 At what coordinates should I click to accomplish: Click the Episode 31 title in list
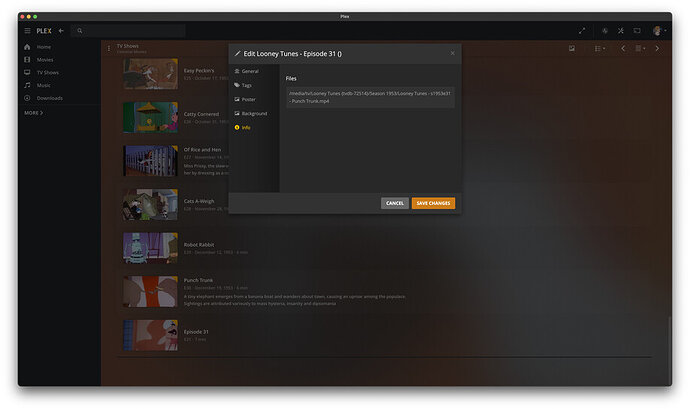coord(196,332)
